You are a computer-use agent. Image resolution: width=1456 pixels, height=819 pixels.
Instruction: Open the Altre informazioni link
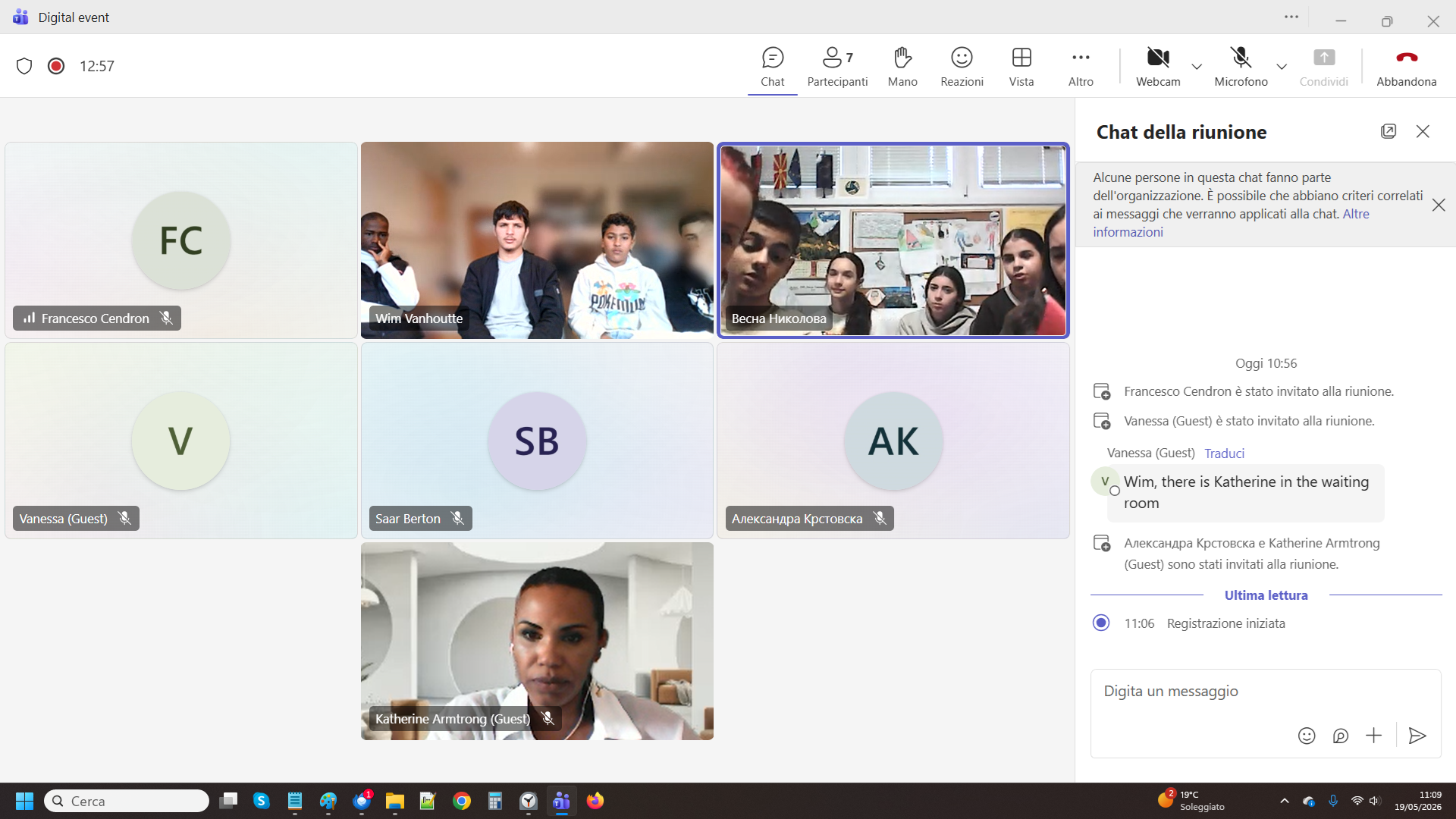[x=1231, y=223]
